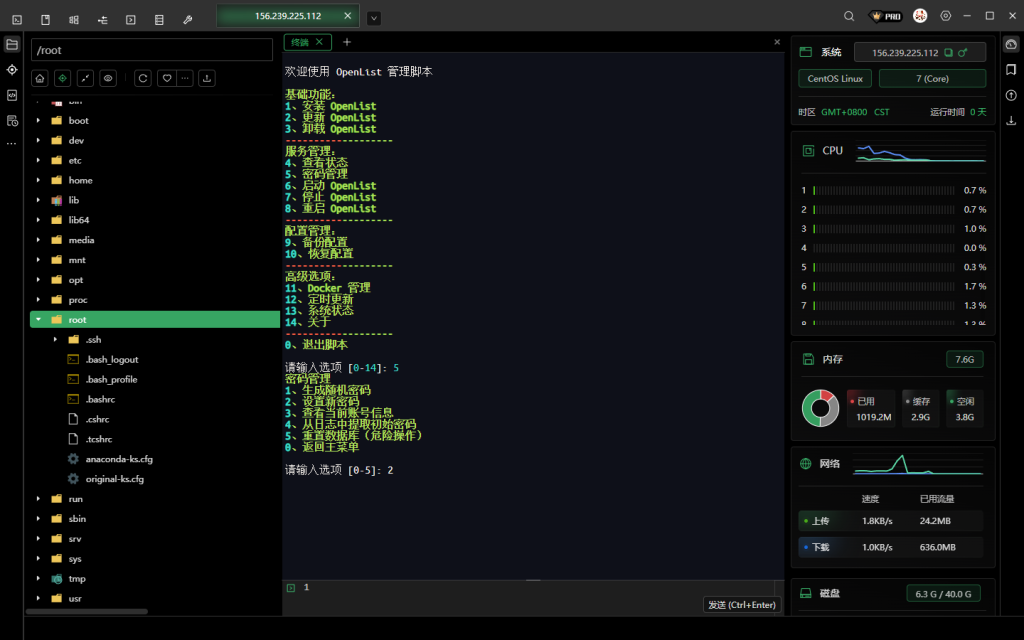Open the bookmark icon in right sidebar

coord(1011,70)
